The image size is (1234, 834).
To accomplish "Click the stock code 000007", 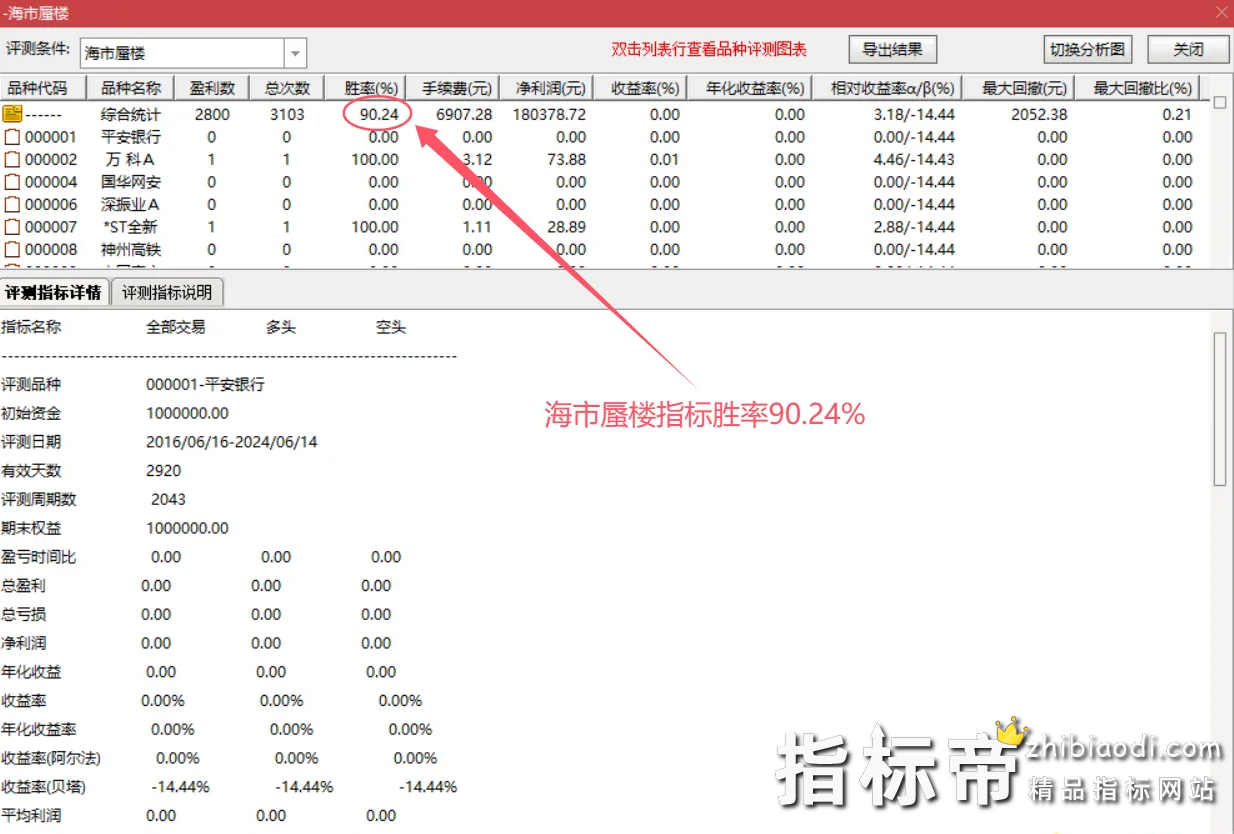I will point(51,227).
